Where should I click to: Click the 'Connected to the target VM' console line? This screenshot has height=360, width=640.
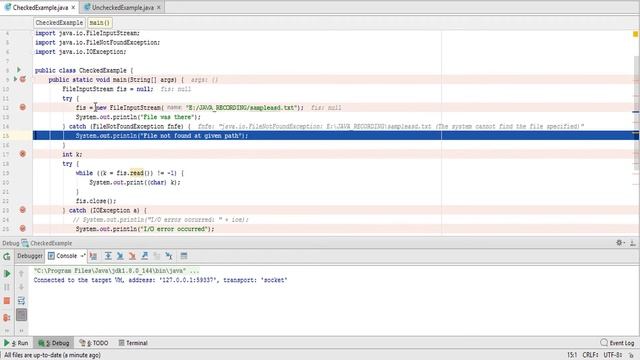[160, 280]
